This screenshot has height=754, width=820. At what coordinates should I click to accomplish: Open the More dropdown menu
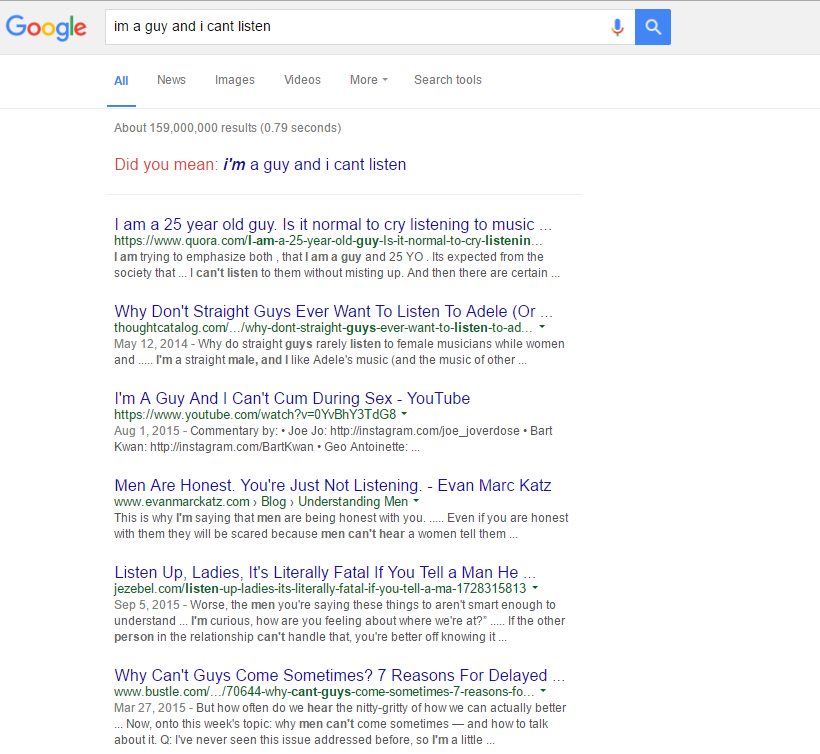[369, 80]
